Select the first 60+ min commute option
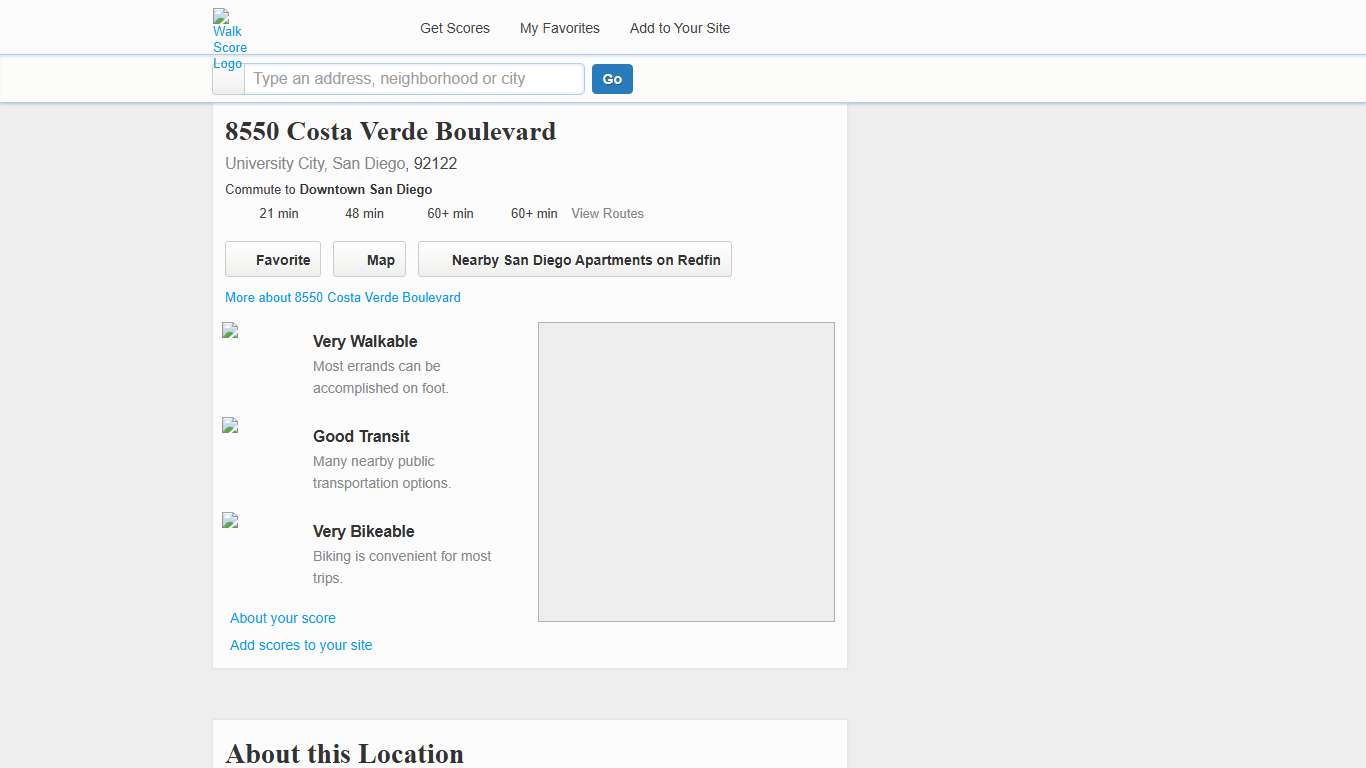The image size is (1366, 768). [x=450, y=213]
